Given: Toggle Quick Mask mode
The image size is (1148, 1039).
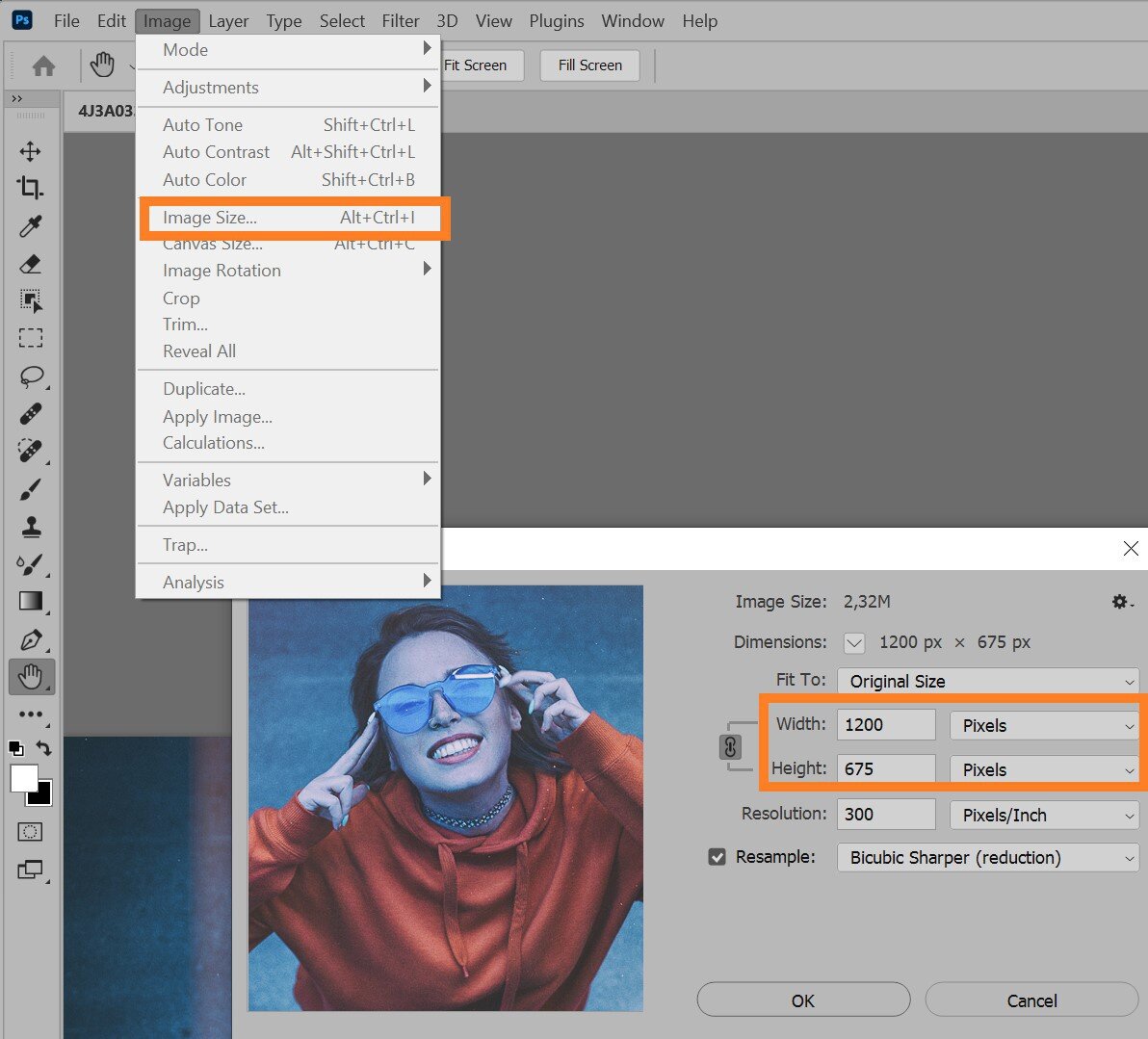Looking at the screenshot, I should [x=30, y=832].
